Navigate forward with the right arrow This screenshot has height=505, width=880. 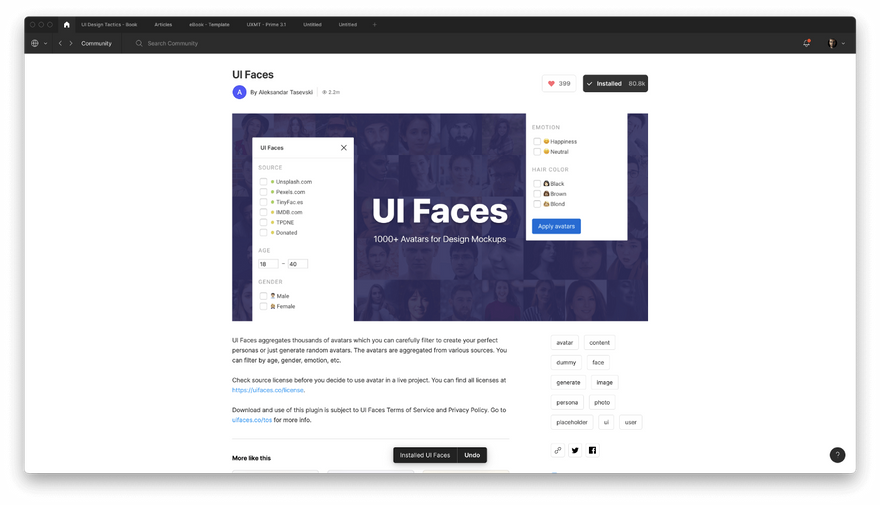tap(71, 43)
